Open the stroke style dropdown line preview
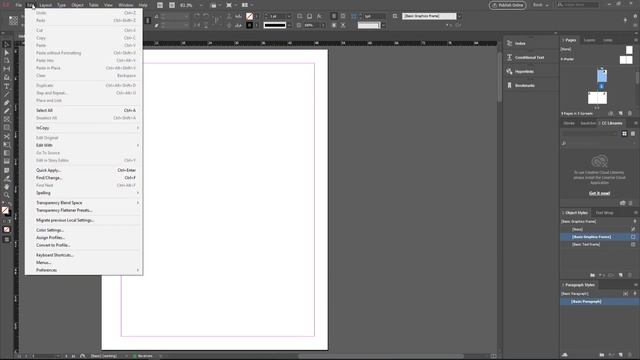The height and width of the screenshot is (360, 640). [x=275, y=25]
